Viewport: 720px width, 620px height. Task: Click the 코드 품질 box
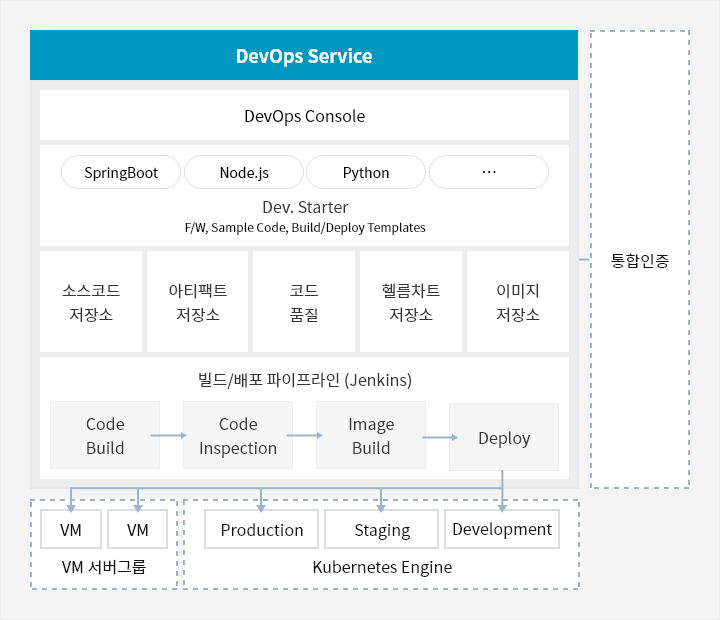coord(304,302)
